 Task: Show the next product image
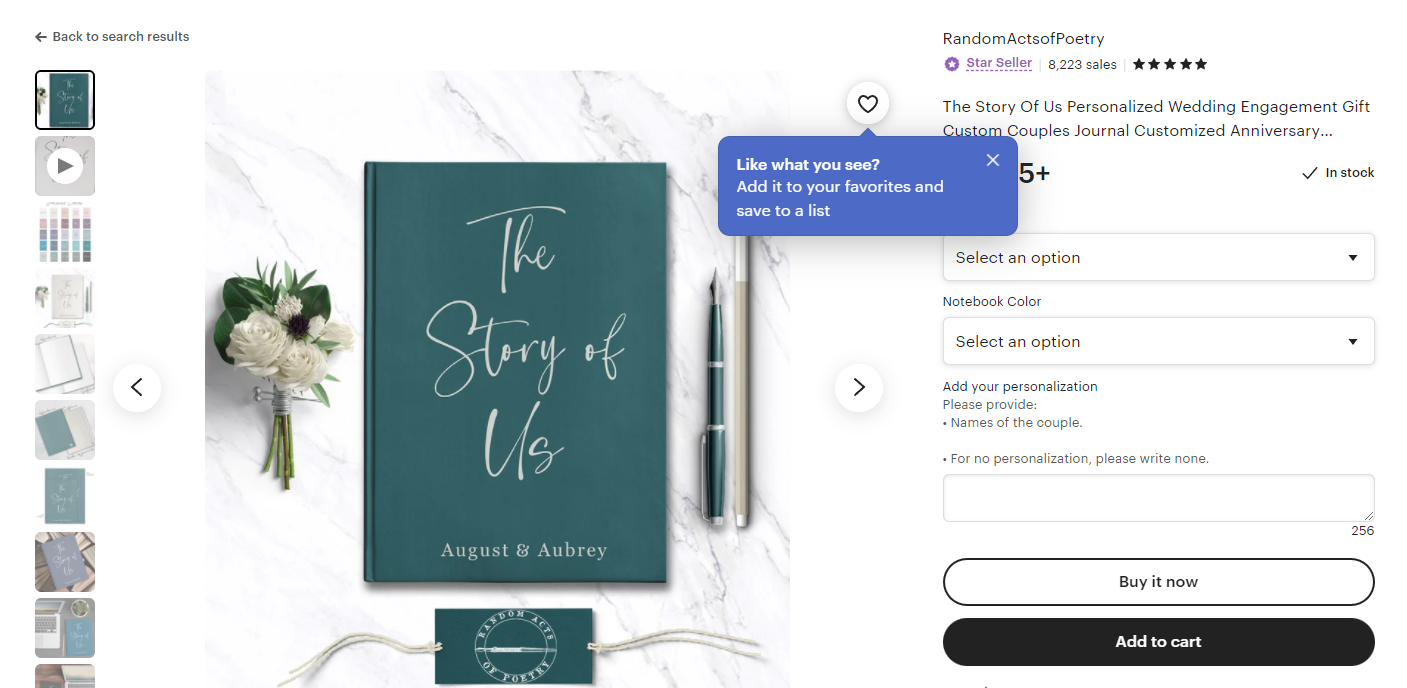tap(859, 387)
